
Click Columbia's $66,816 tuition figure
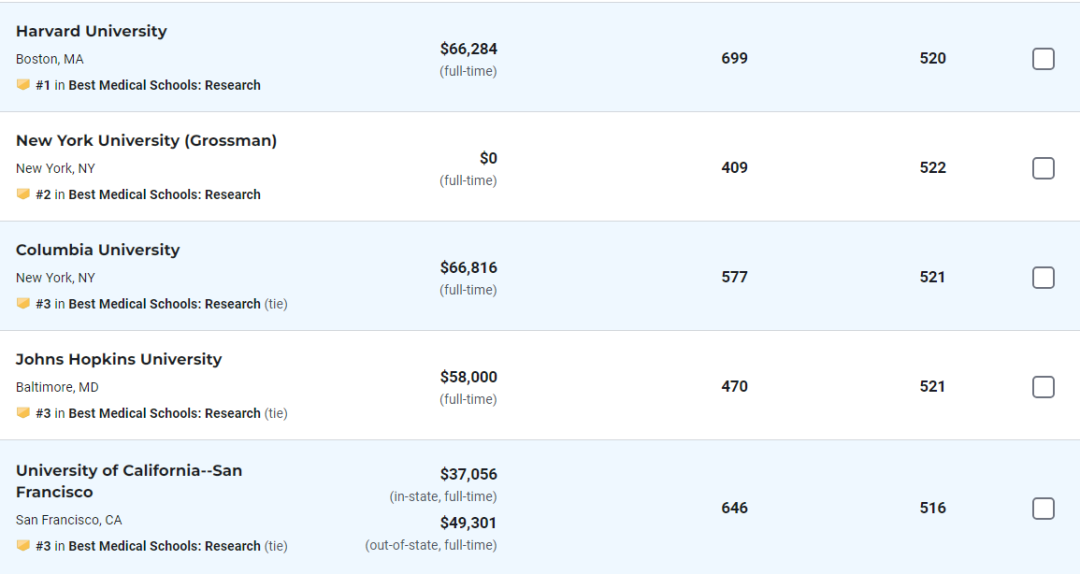click(x=468, y=267)
